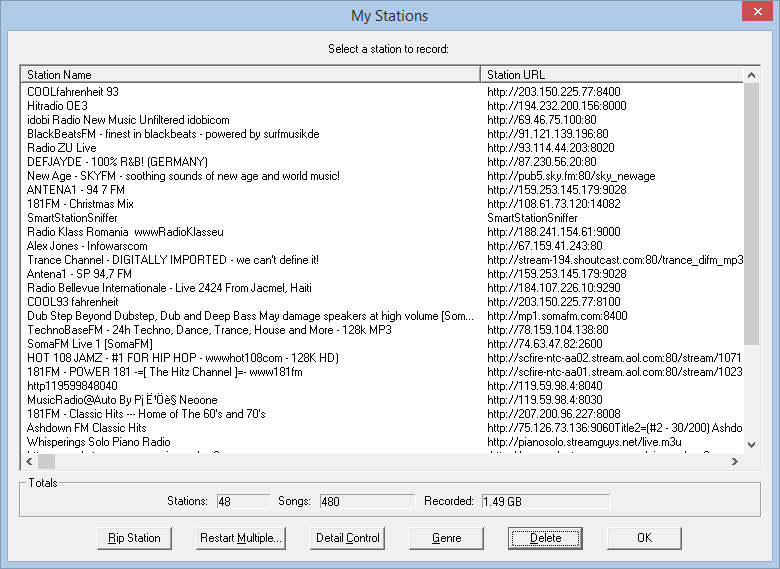Click the vertical scrollbar up arrow
The height and width of the screenshot is (569, 780).
pos(751,75)
